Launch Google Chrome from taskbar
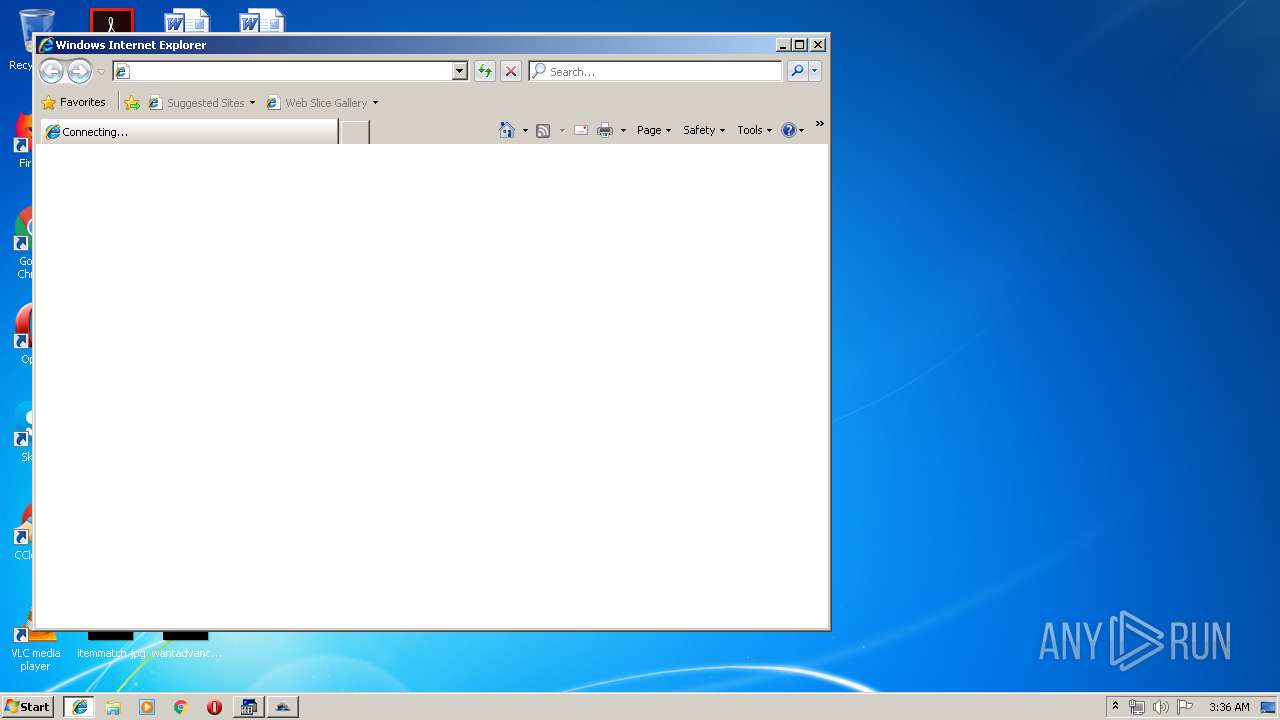The width and height of the screenshot is (1280, 720). pos(180,707)
